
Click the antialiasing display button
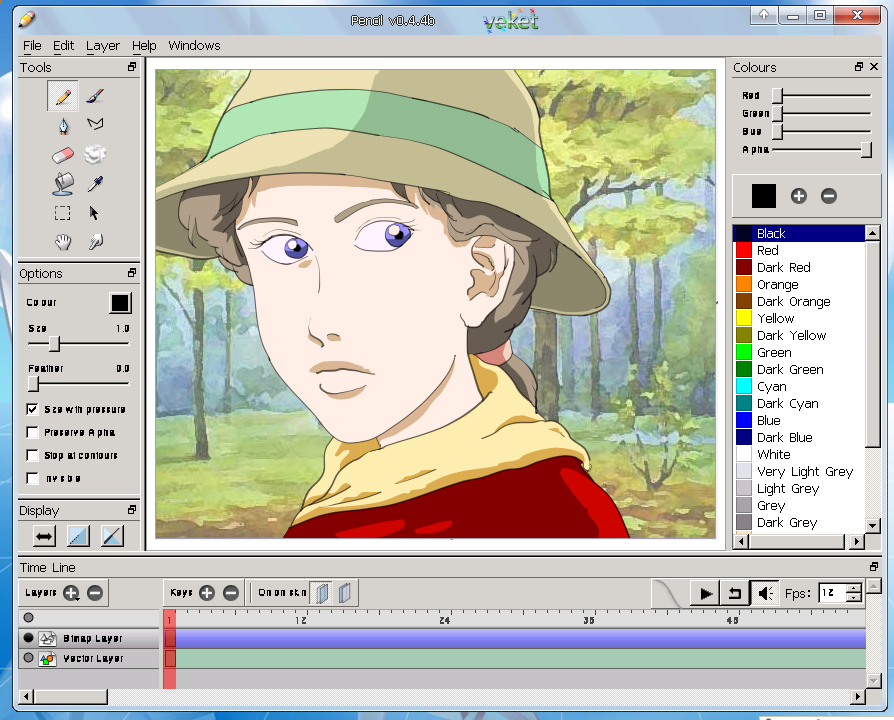(x=78, y=536)
